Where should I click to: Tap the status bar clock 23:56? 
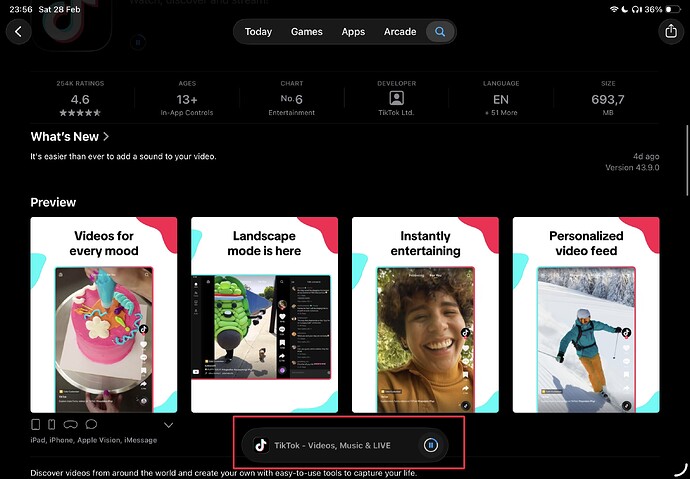21,9
